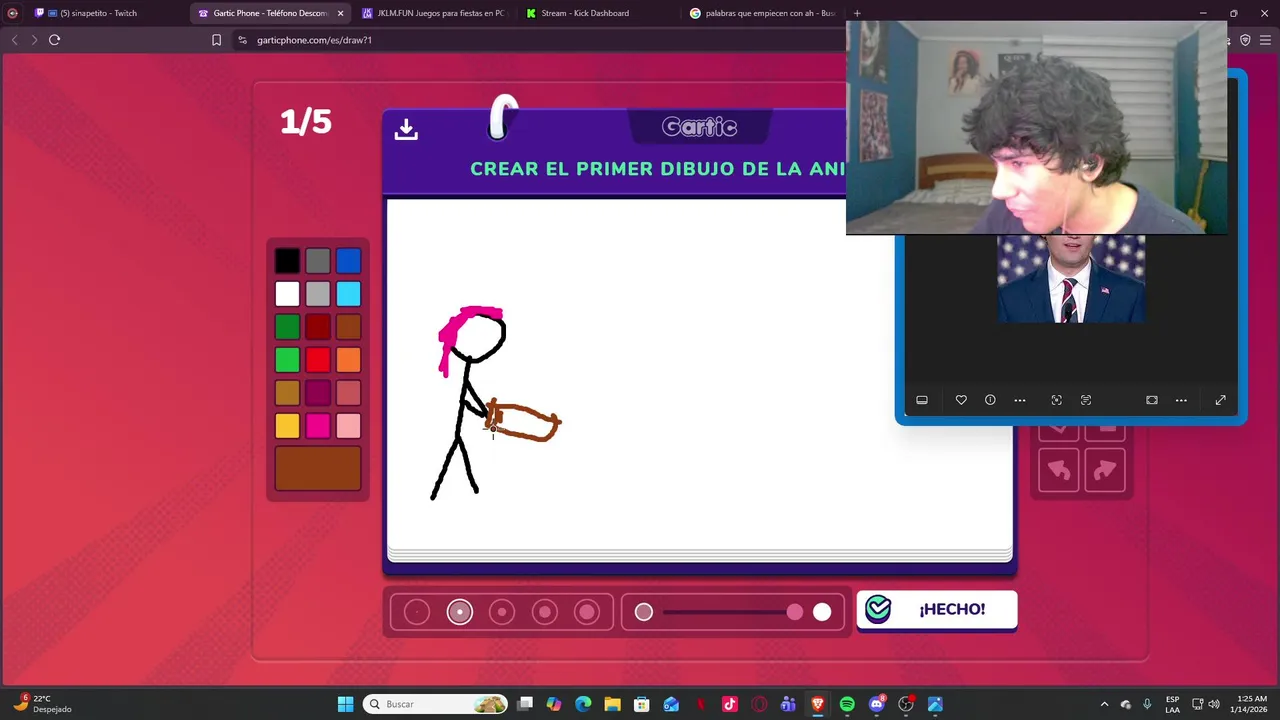Open the Windows Start menu

click(x=345, y=704)
